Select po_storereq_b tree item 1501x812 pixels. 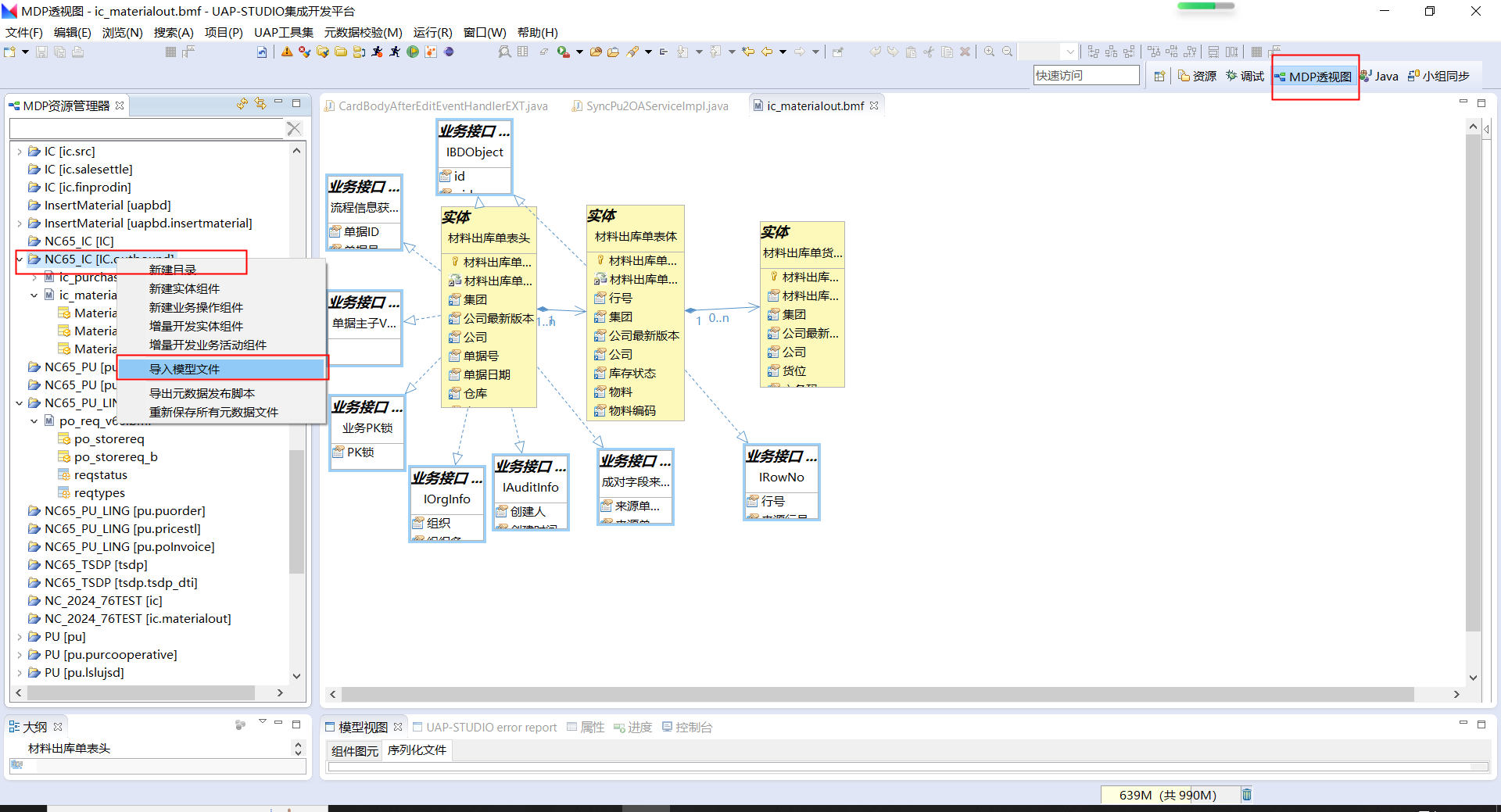[116, 457]
